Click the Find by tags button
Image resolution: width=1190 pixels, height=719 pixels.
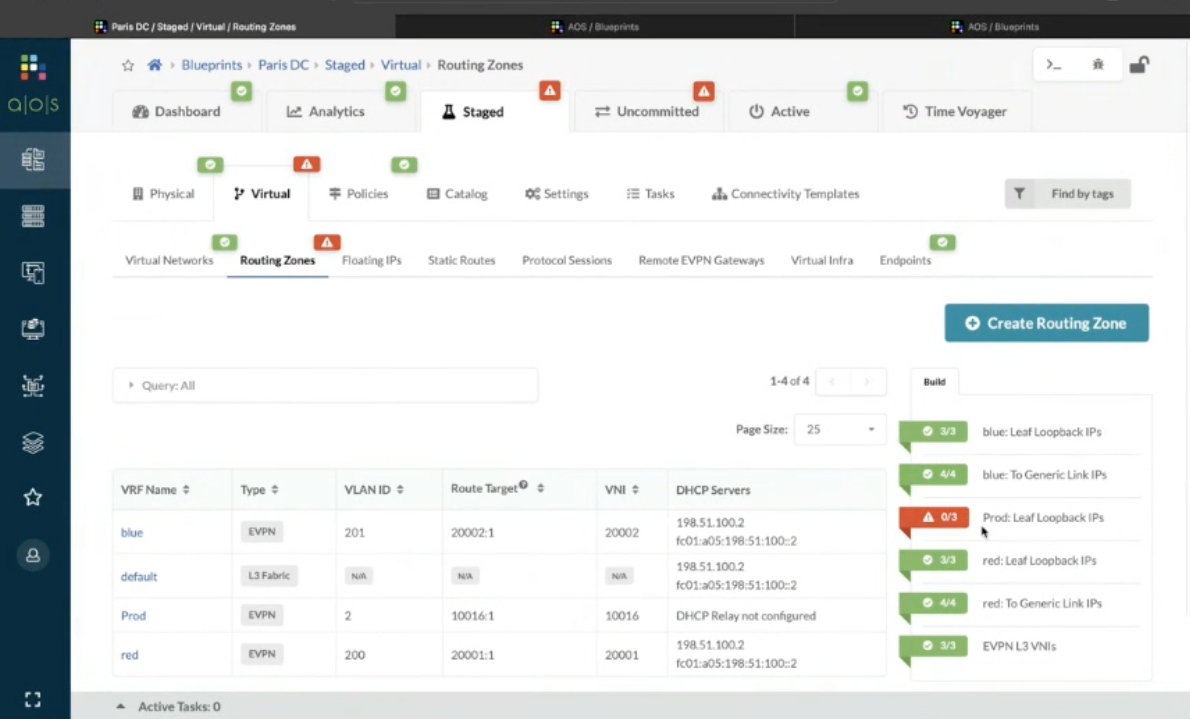[x=1068, y=194]
